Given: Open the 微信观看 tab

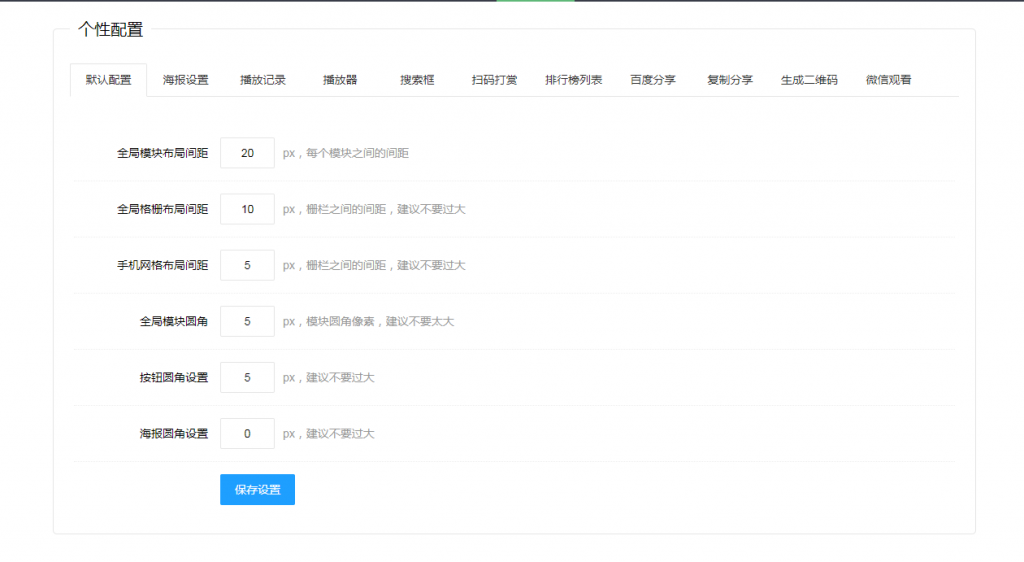Looking at the screenshot, I should pyautogui.click(x=888, y=80).
